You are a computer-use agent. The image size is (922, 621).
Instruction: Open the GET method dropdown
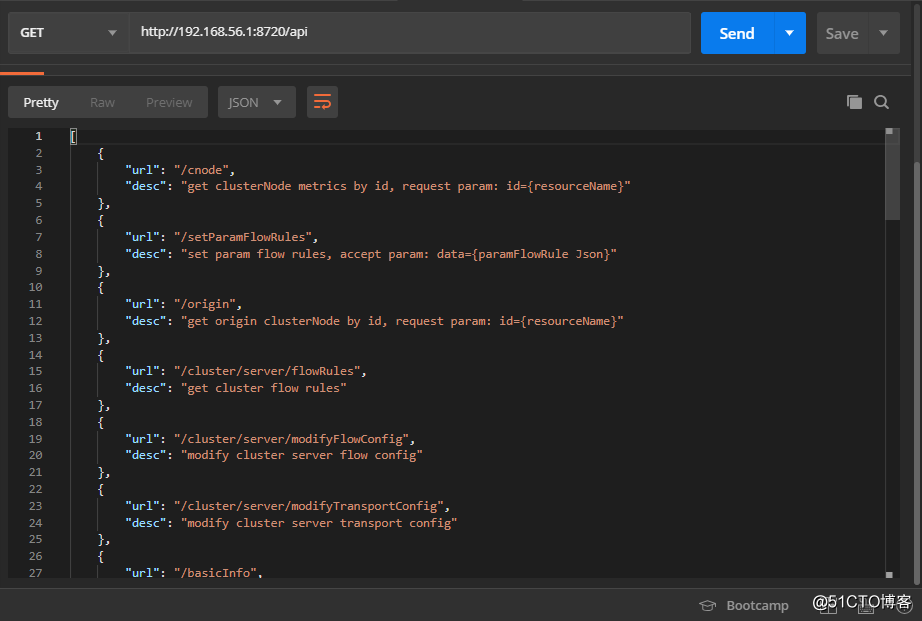[x=68, y=33]
